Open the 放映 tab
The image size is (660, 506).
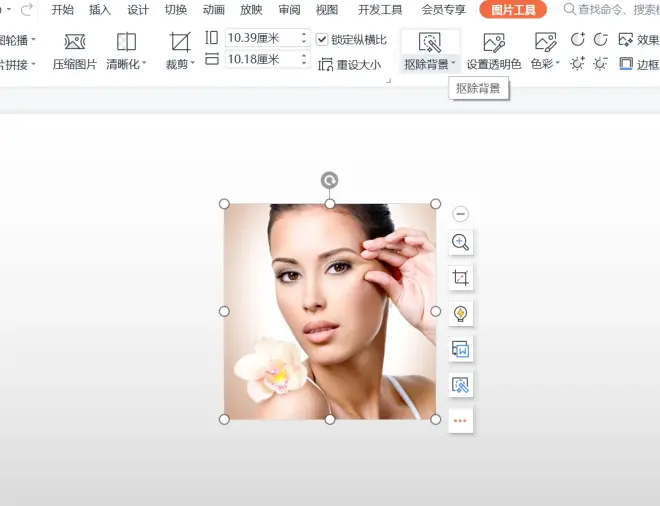251,9
